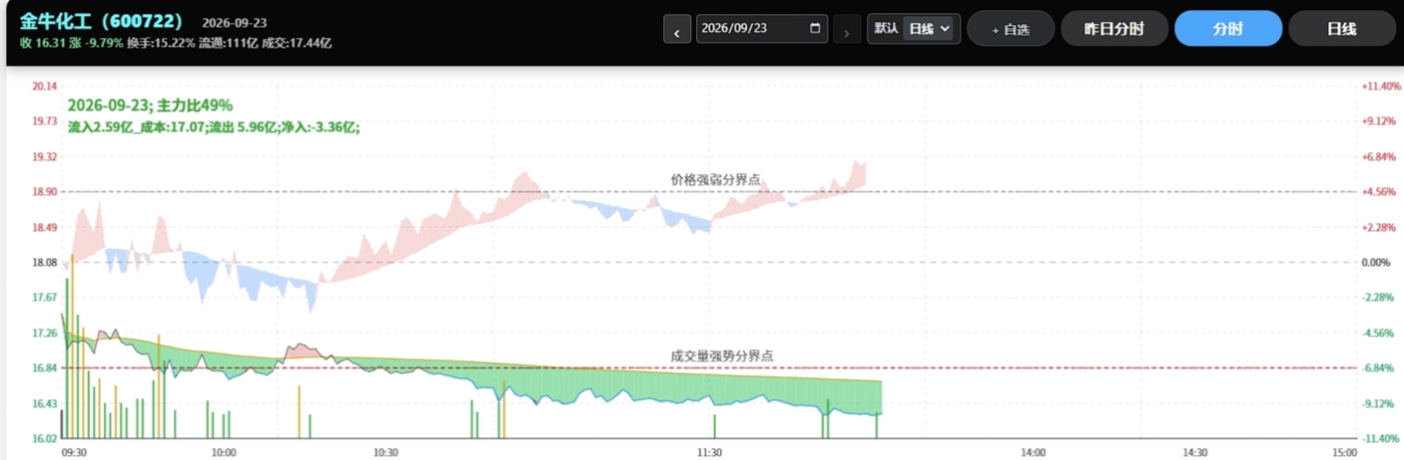Go to next trading day arrow
The height and width of the screenshot is (460, 1404).
pyautogui.click(x=846, y=30)
